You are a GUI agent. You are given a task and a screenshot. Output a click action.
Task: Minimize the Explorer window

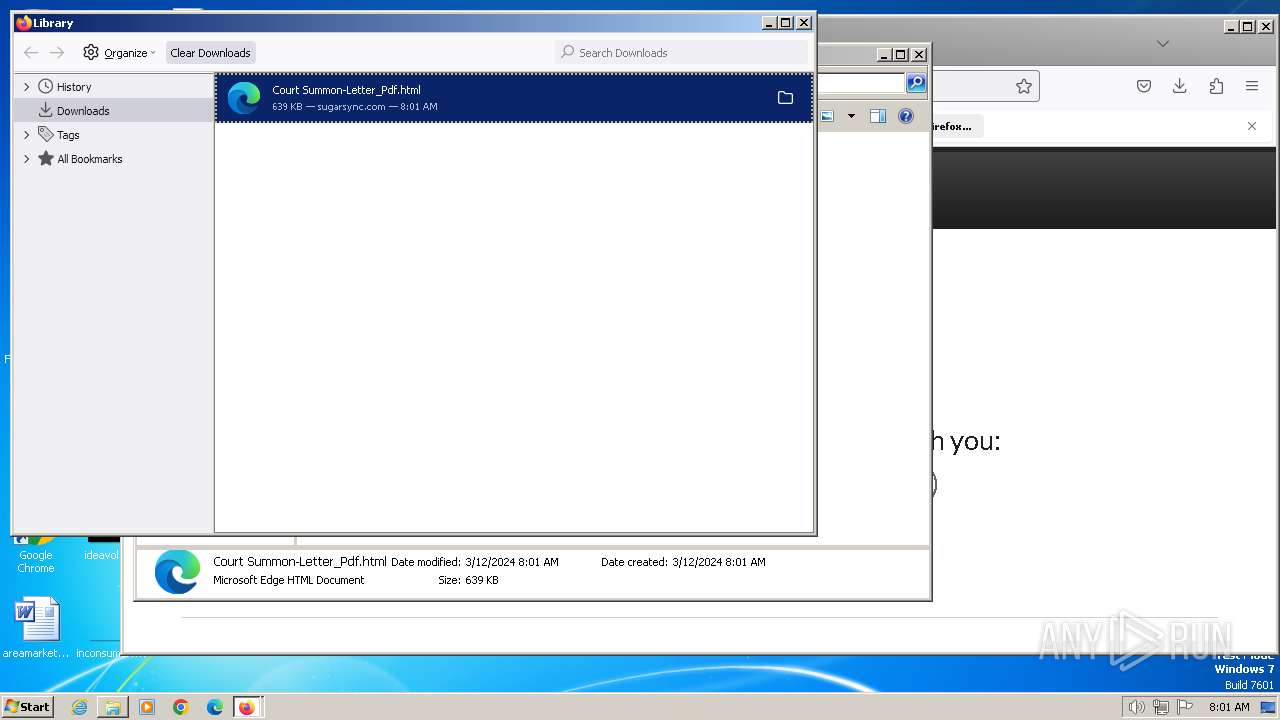pos(884,55)
